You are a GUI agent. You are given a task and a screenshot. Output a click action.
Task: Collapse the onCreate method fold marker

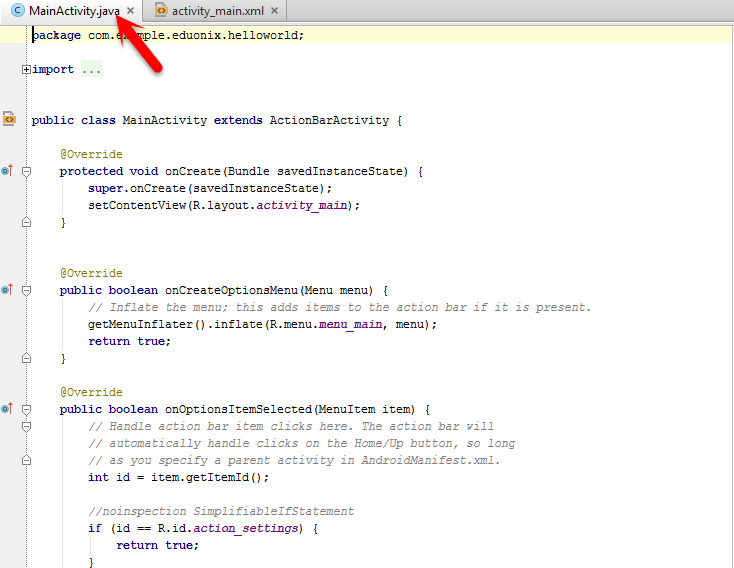(x=27, y=172)
